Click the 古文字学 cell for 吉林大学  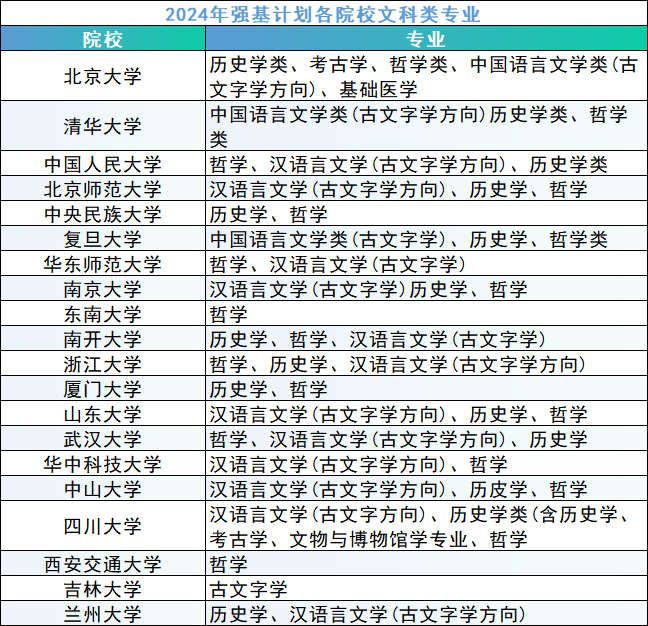426,588
